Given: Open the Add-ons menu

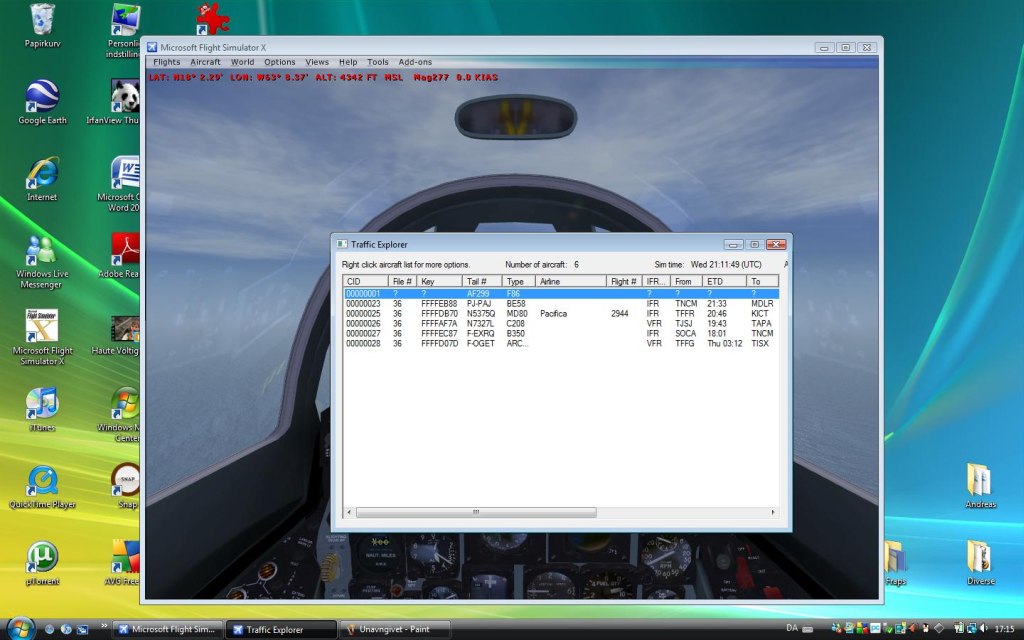Looking at the screenshot, I should (x=415, y=62).
